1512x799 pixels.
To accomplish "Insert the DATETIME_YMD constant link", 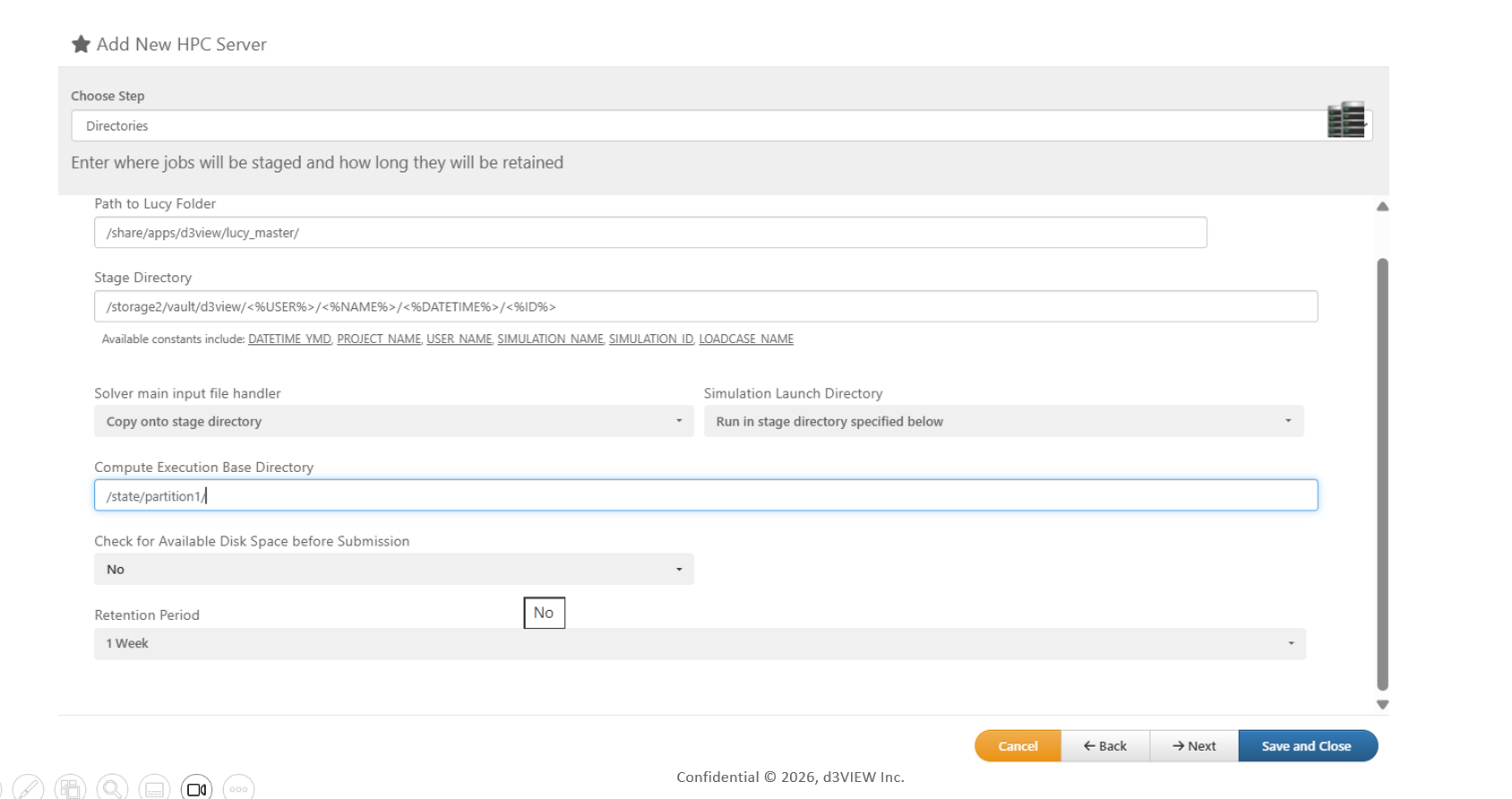I will tap(289, 339).
